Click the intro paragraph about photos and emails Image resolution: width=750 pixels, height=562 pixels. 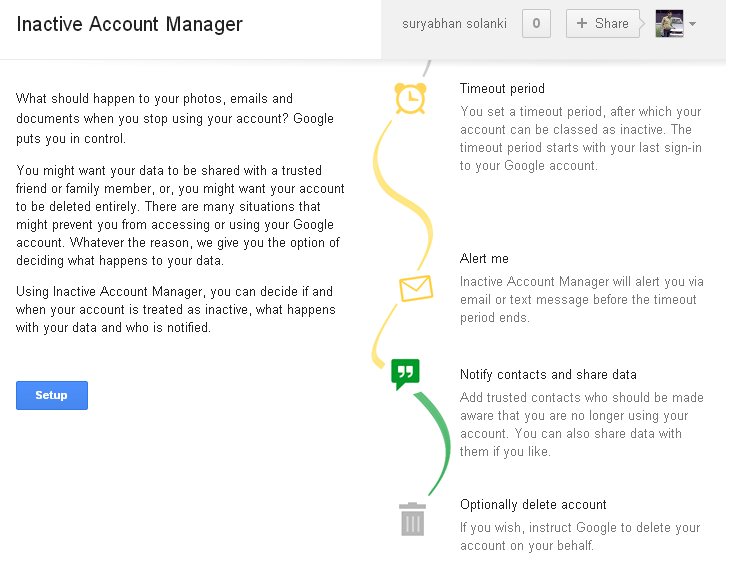click(x=175, y=118)
